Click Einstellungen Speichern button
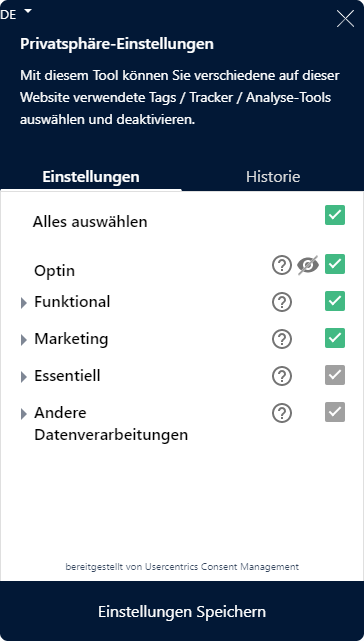This screenshot has height=641, width=364. pyautogui.click(x=182, y=612)
